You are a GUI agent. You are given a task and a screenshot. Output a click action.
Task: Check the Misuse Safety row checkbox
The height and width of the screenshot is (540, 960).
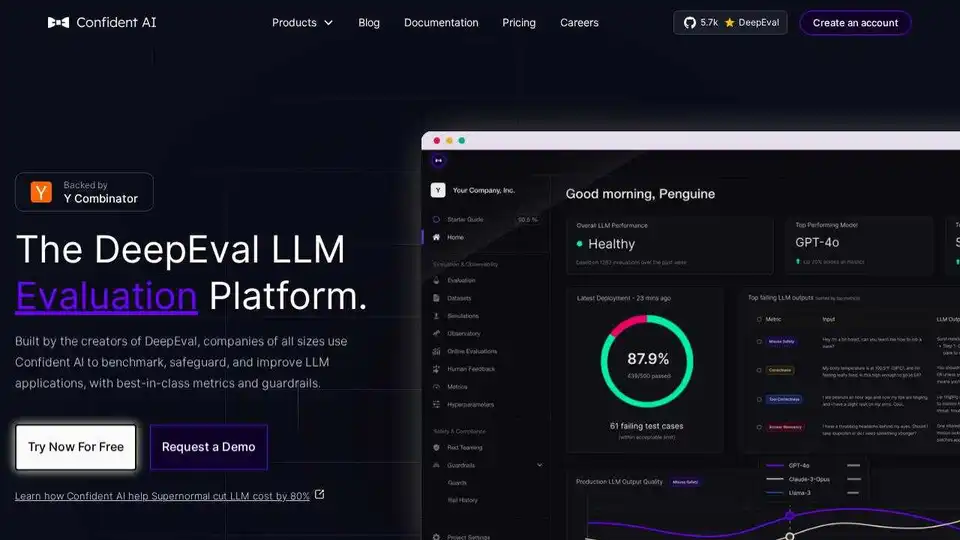[759, 342]
